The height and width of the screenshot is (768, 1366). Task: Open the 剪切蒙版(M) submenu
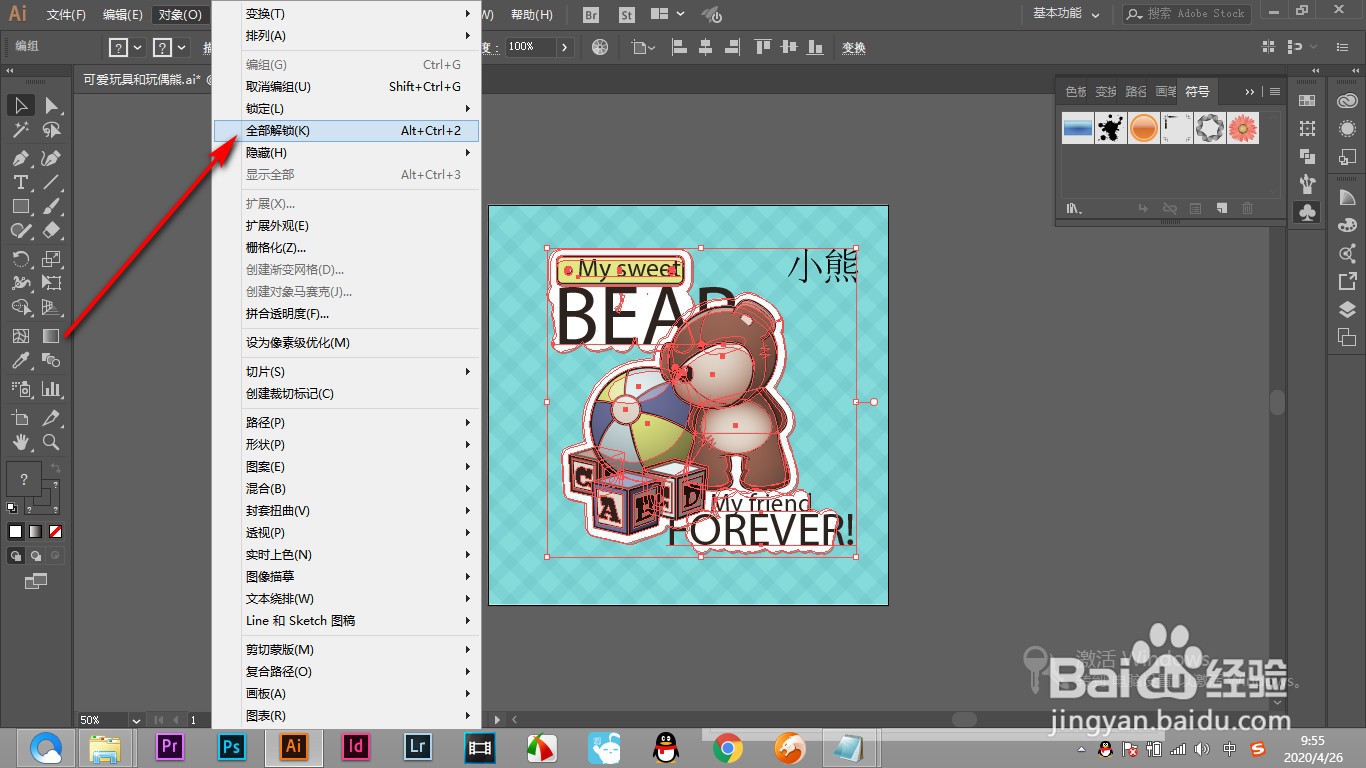346,650
